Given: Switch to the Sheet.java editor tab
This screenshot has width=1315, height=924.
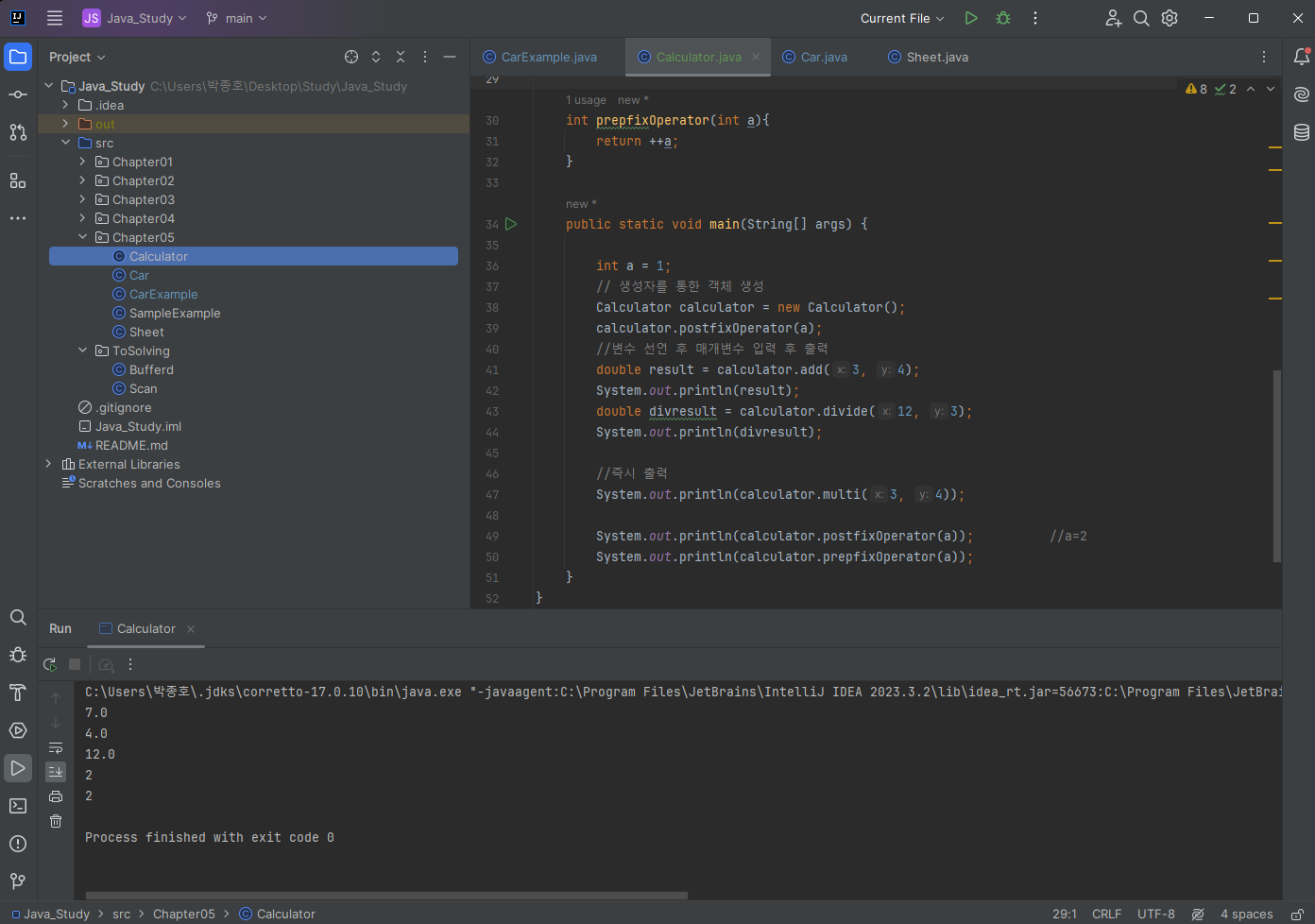Looking at the screenshot, I should (x=936, y=57).
